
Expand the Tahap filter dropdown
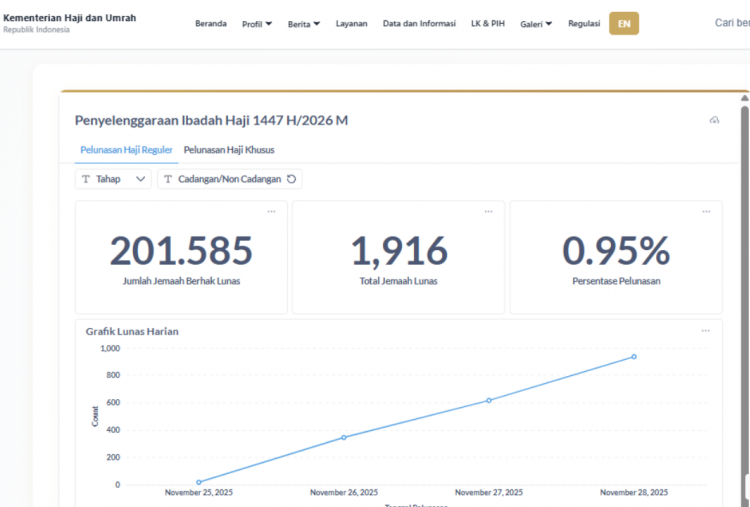tap(140, 179)
